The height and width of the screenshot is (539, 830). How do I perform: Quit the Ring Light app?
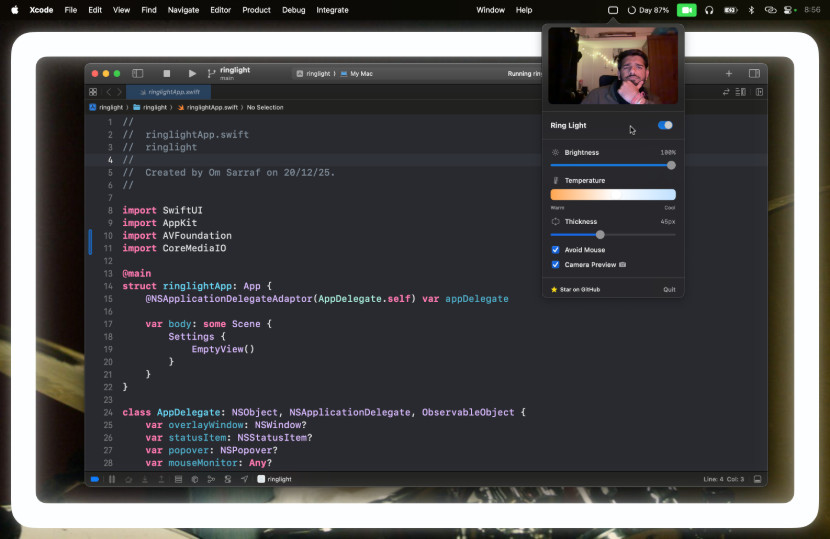[669, 290]
